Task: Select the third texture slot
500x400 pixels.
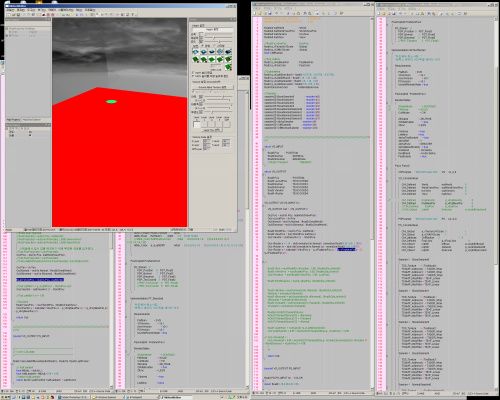Action: [212, 124]
